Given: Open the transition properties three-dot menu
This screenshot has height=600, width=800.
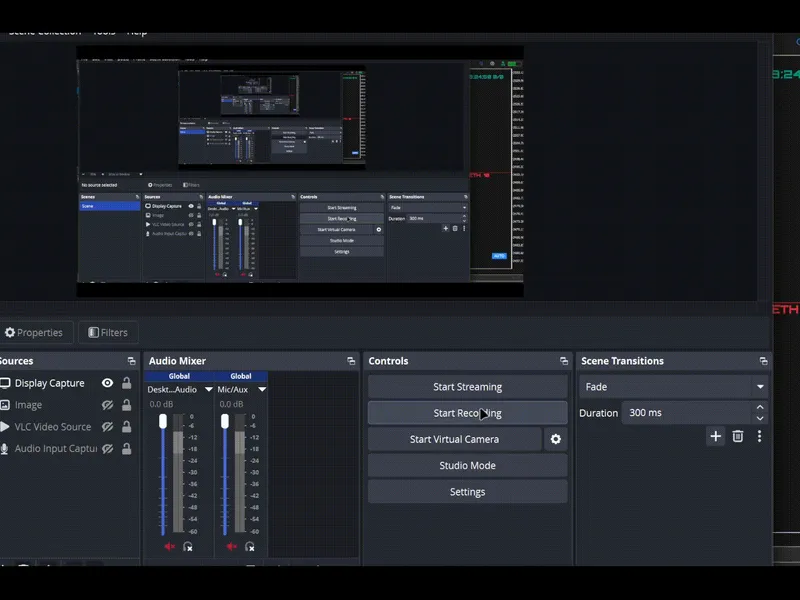Looking at the screenshot, I should (760, 436).
